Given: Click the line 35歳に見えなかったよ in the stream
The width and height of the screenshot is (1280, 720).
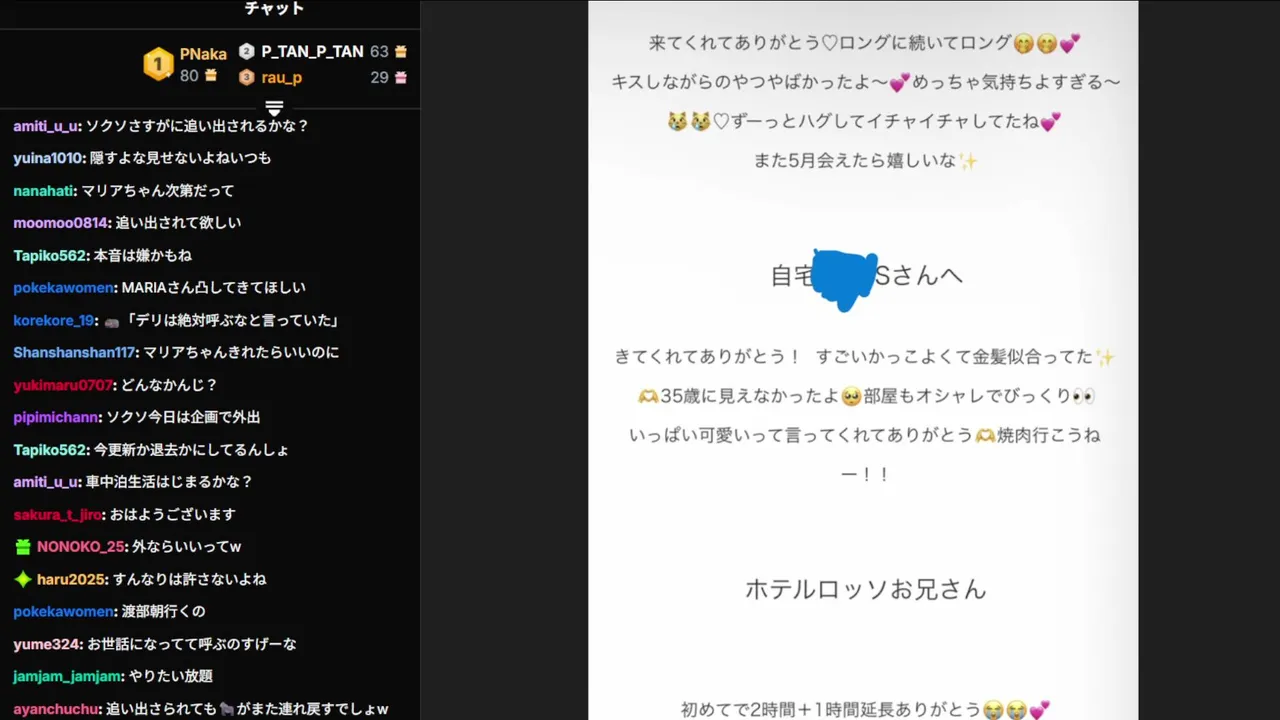Looking at the screenshot, I should pyautogui.click(x=865, y=396).
